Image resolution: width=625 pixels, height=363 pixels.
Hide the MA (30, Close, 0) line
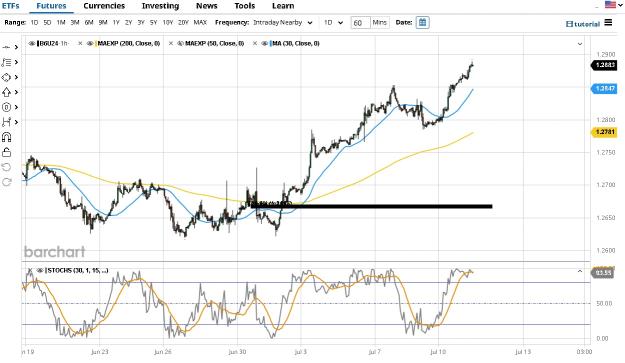click(x=264, y=43)
